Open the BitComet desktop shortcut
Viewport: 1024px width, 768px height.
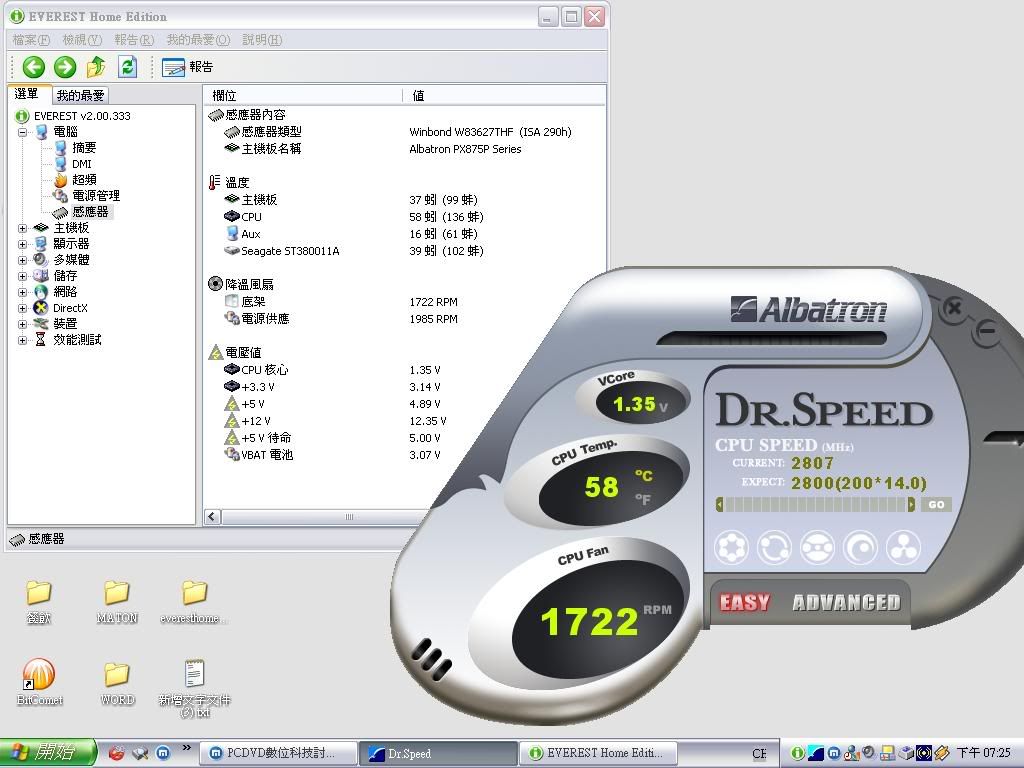[39, 682]
